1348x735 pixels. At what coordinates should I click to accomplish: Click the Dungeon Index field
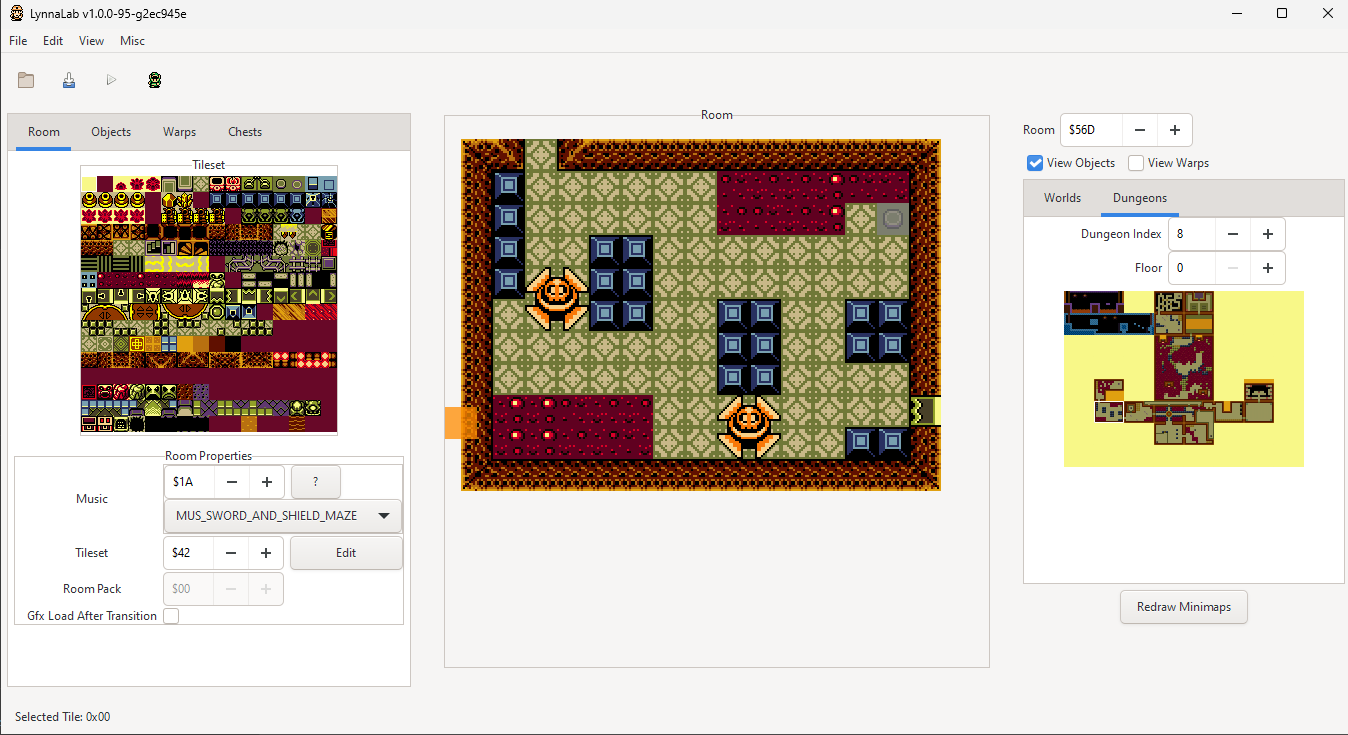coord(1192,234)
